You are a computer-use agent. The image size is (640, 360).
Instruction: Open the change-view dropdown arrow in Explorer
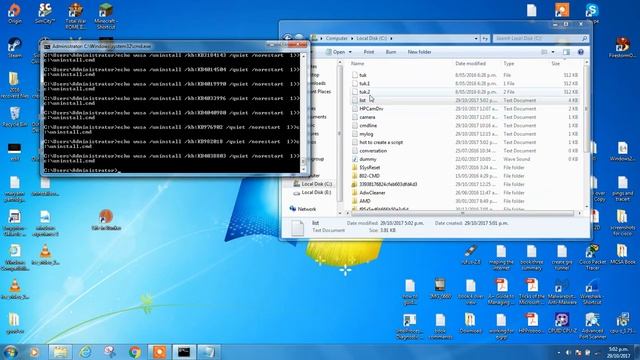coord(553,52)
